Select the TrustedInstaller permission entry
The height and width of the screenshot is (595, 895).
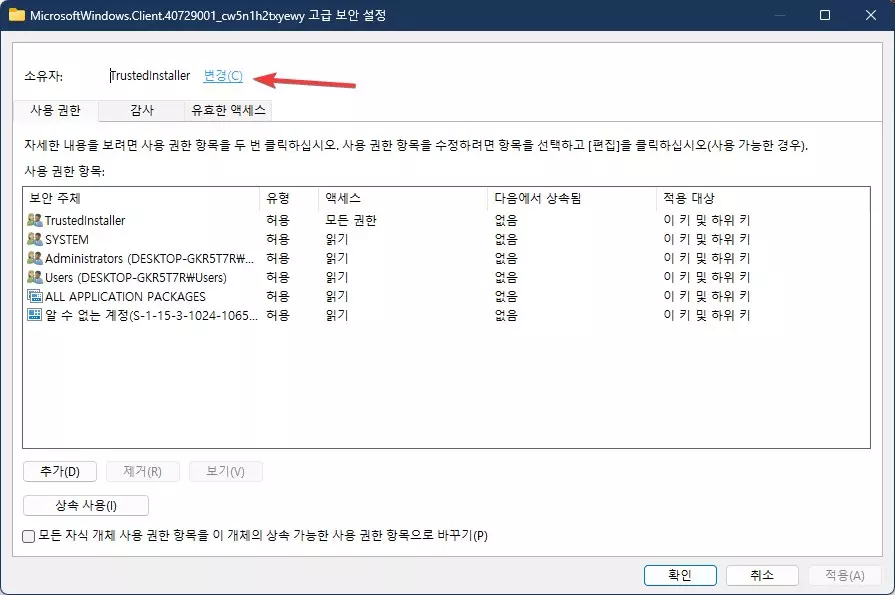446,220
